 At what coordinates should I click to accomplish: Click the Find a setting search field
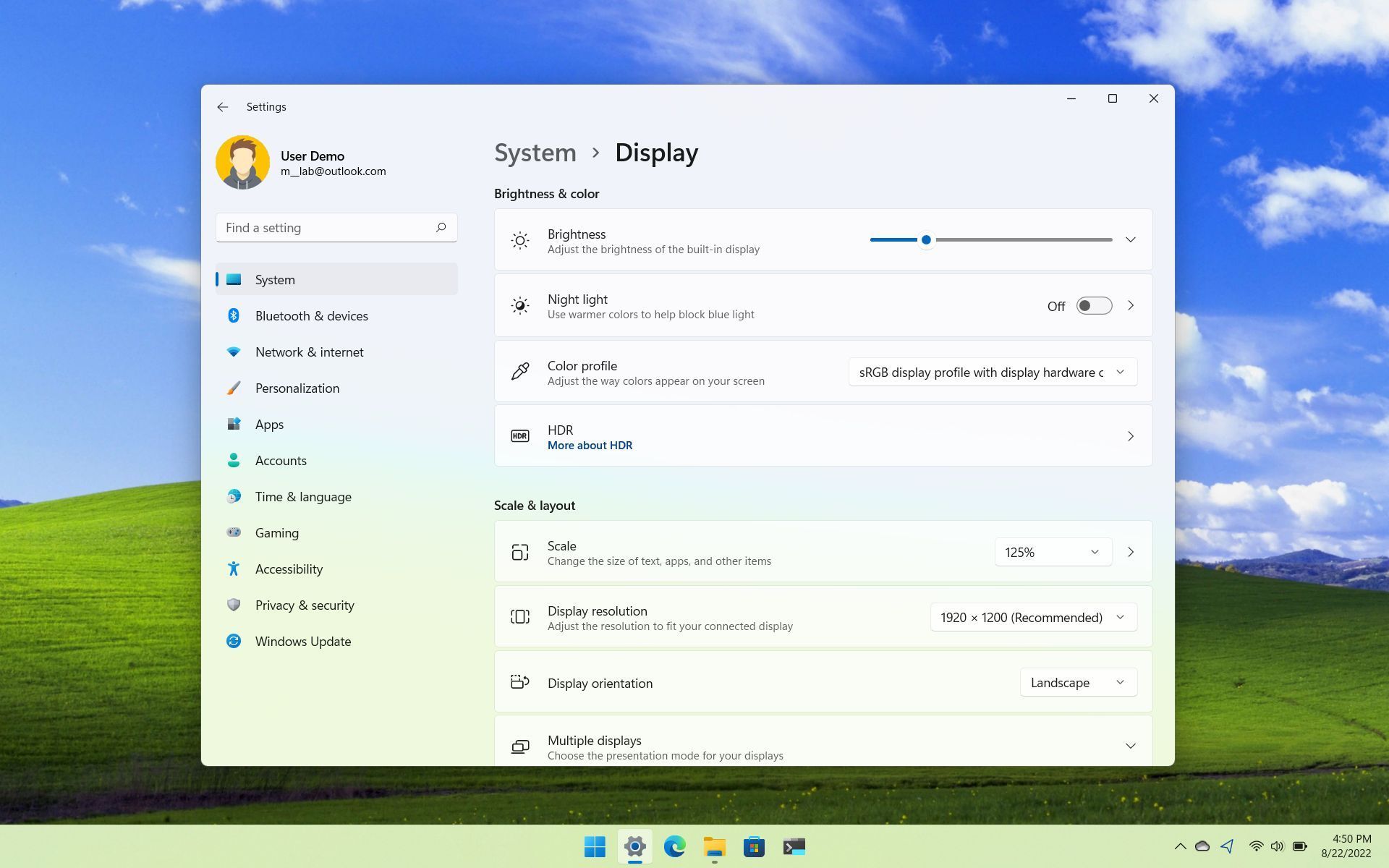[336, 227]
